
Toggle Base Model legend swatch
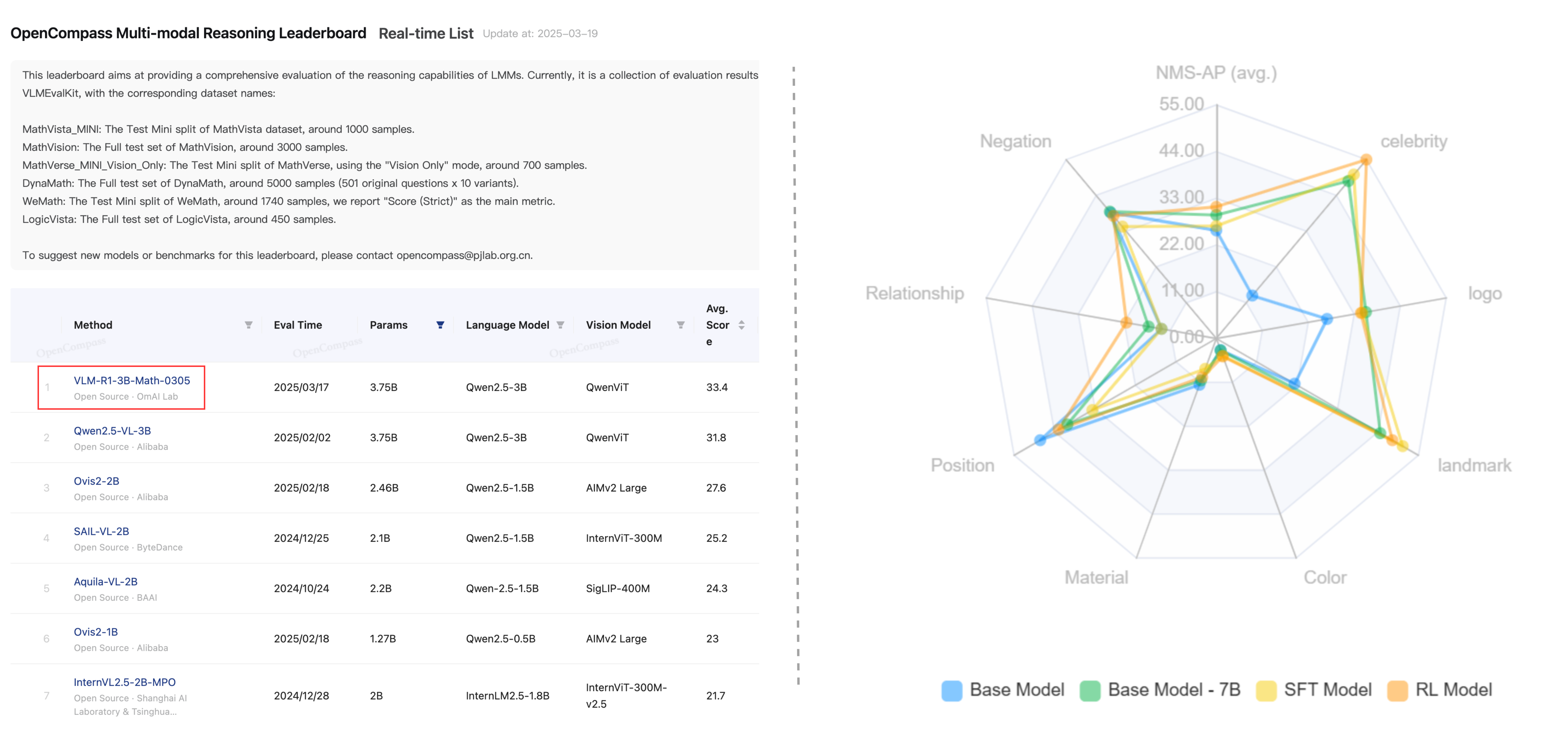952,690
